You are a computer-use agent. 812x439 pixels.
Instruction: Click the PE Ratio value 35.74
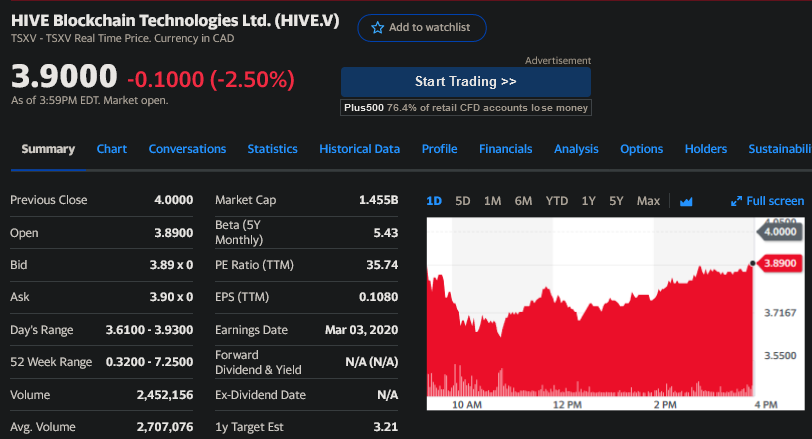(x=382, y=265)
